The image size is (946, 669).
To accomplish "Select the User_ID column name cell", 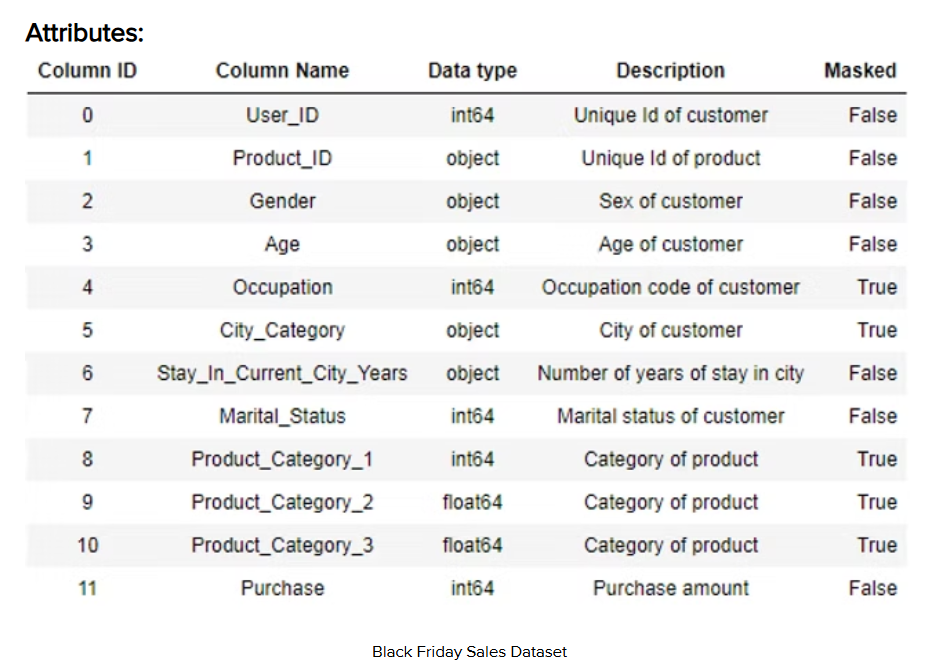I will [x=282, y=115].
